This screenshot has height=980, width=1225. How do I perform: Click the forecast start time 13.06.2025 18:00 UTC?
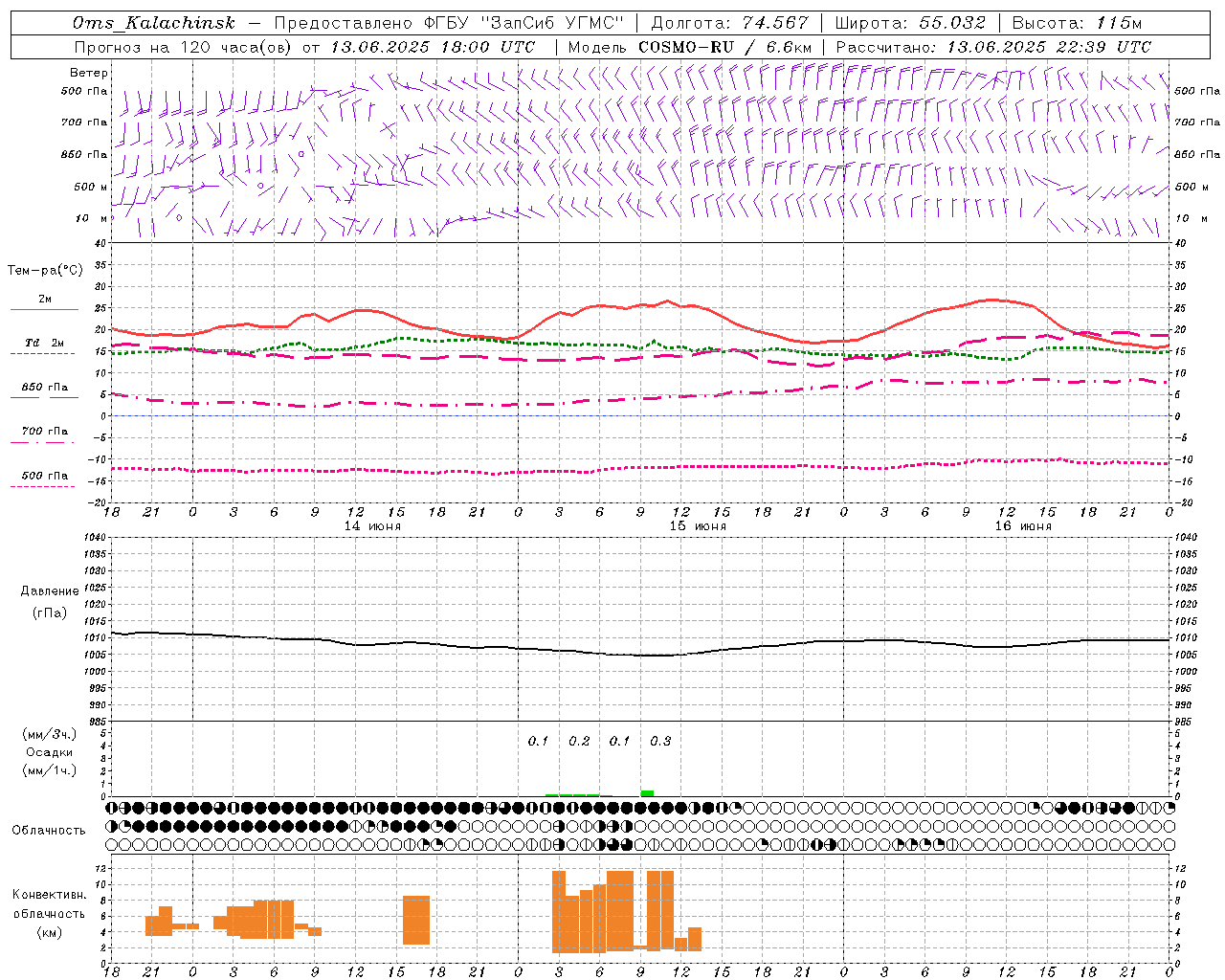[x=433, y=47]
